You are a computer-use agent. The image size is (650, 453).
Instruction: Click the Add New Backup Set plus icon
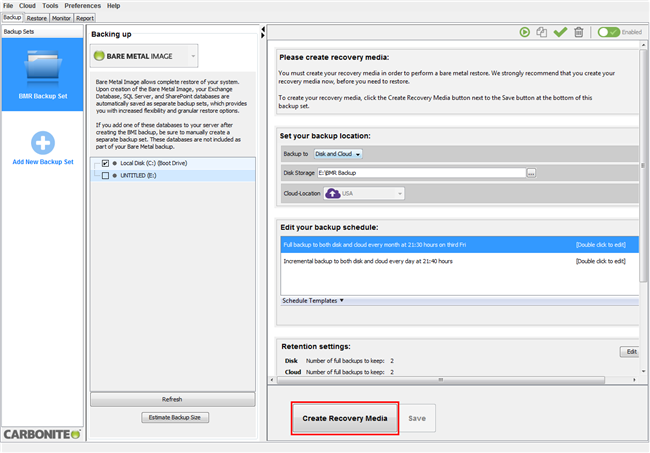[x=42, y=143]
